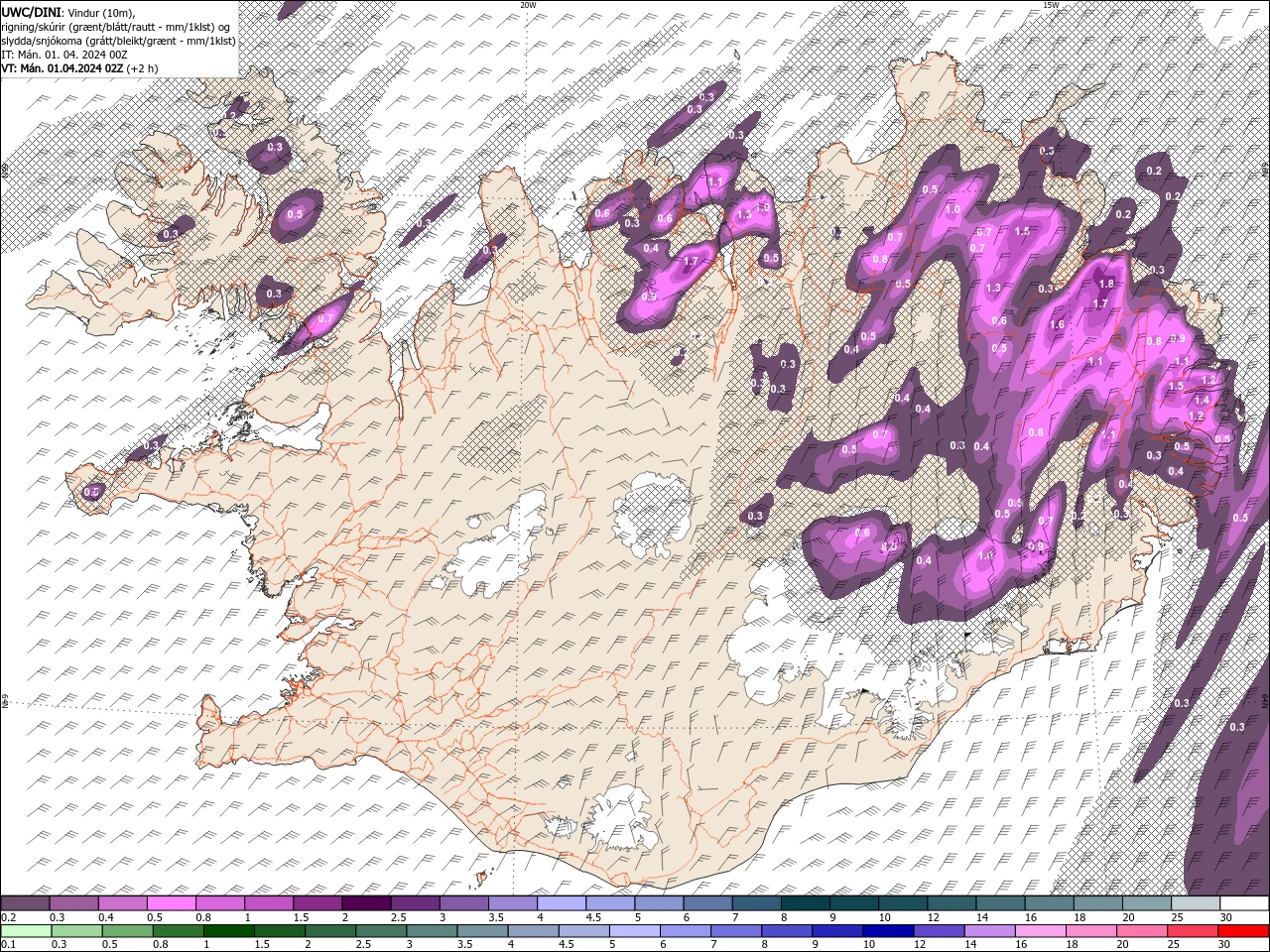Viewport: 1270px width, 952px height.
Task: Click upper legend swatch between 0.8 and 1
Action: pyautogui.click(x=220, y=903)
